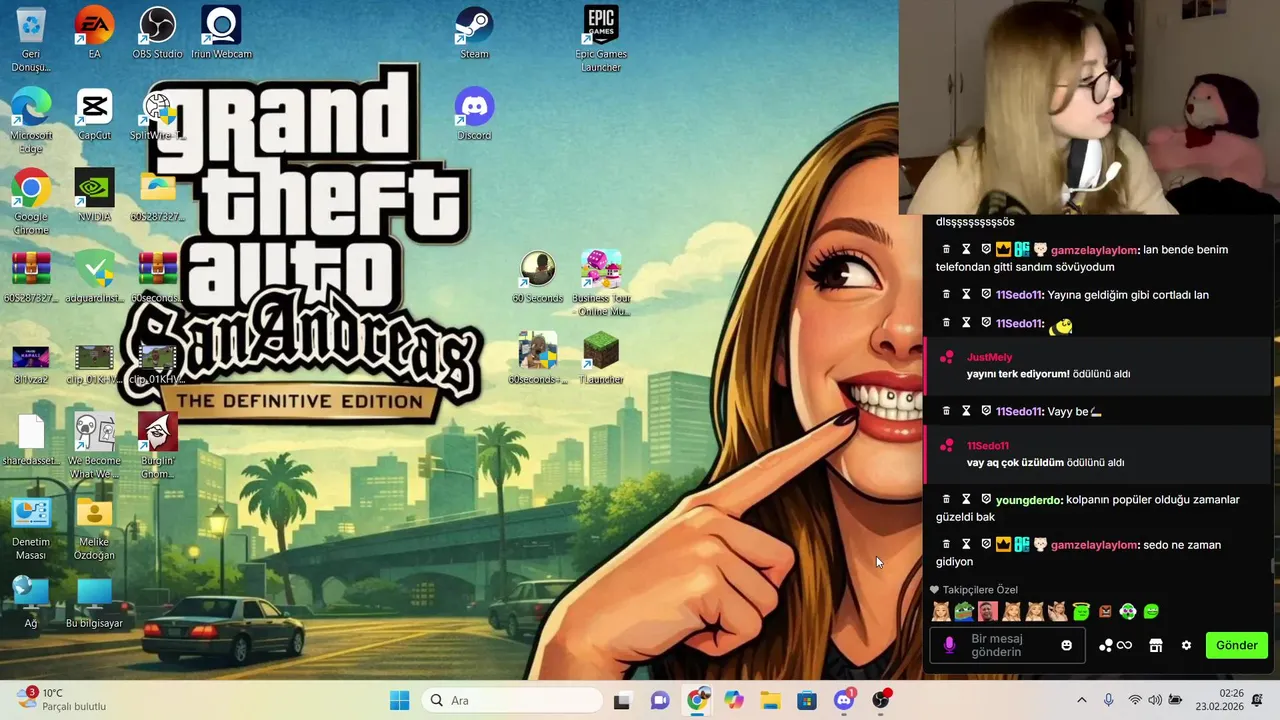
Task: Open Task View from the taskbar
Action: coord(621,700)
